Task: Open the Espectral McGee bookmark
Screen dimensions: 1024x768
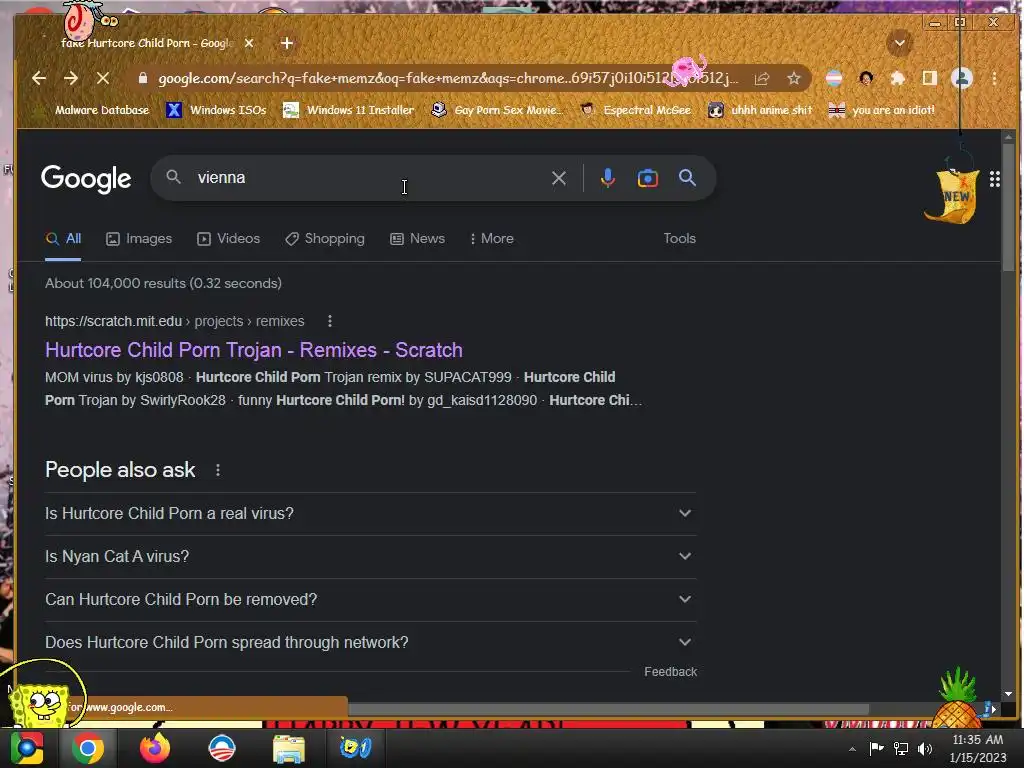Action: [636, 110]
